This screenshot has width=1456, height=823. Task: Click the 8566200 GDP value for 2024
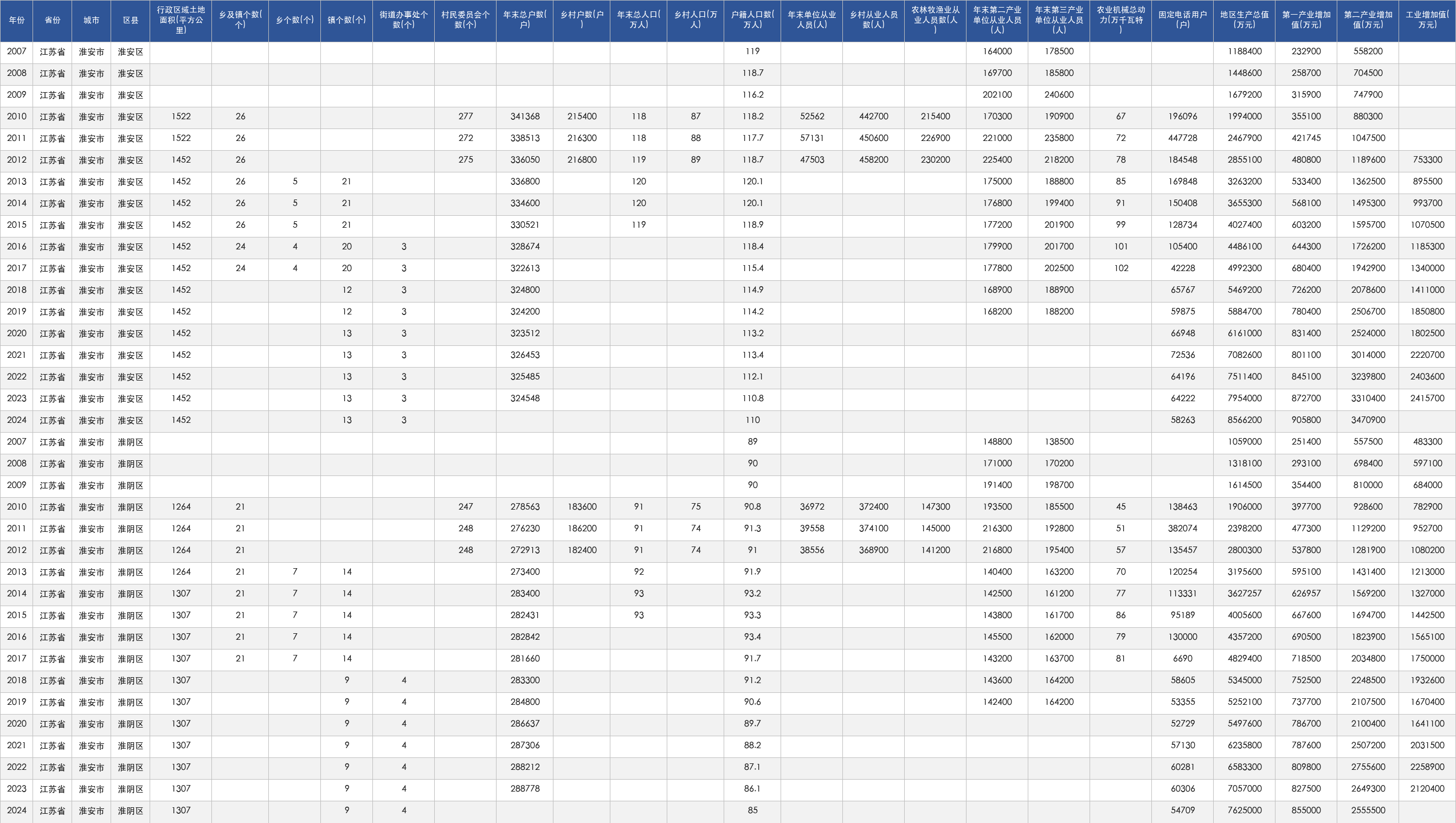point(1244,420)
